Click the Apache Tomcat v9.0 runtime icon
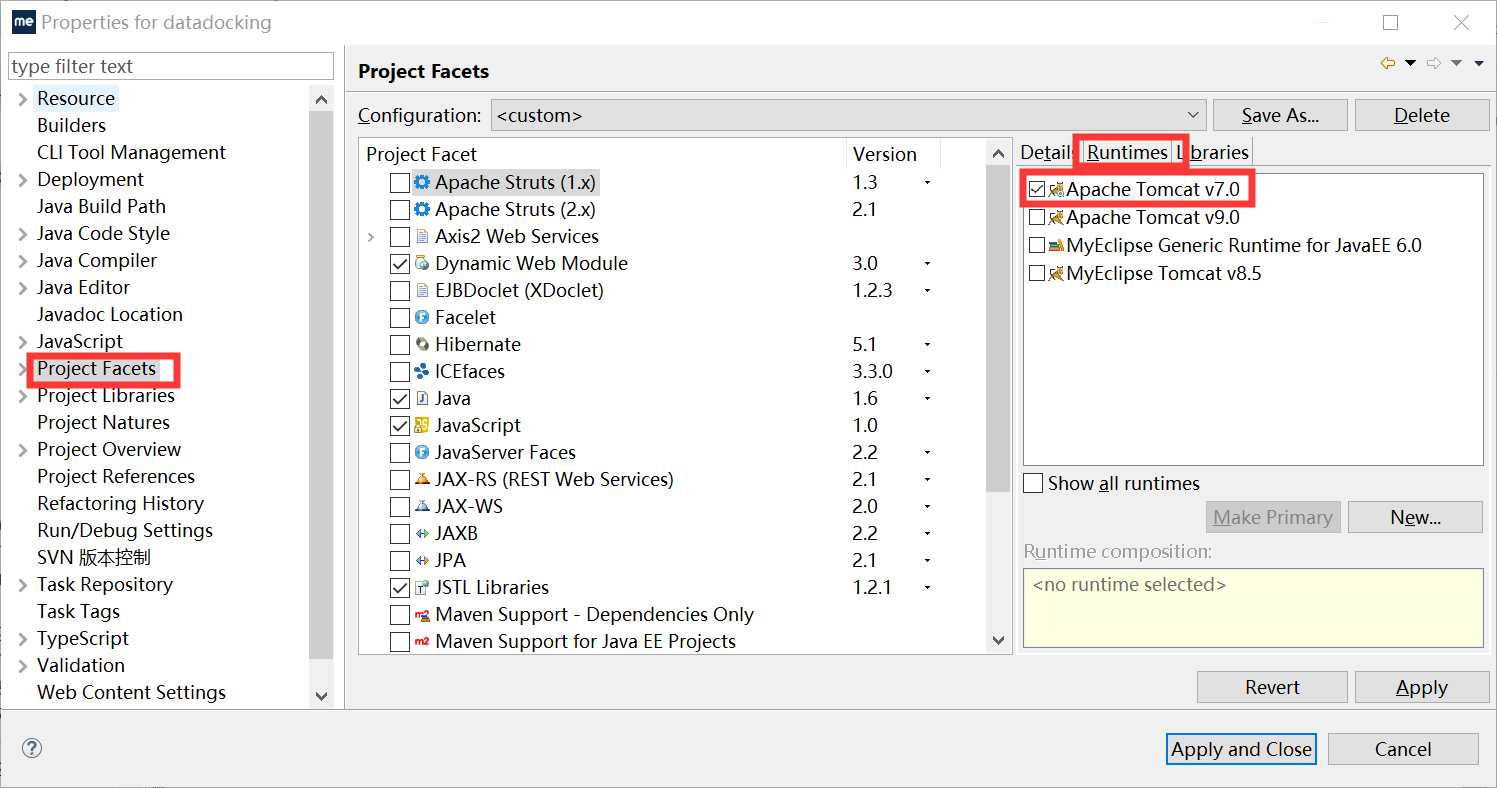The height and width of the screenshot is (788, 1497). pos(1056,217)
